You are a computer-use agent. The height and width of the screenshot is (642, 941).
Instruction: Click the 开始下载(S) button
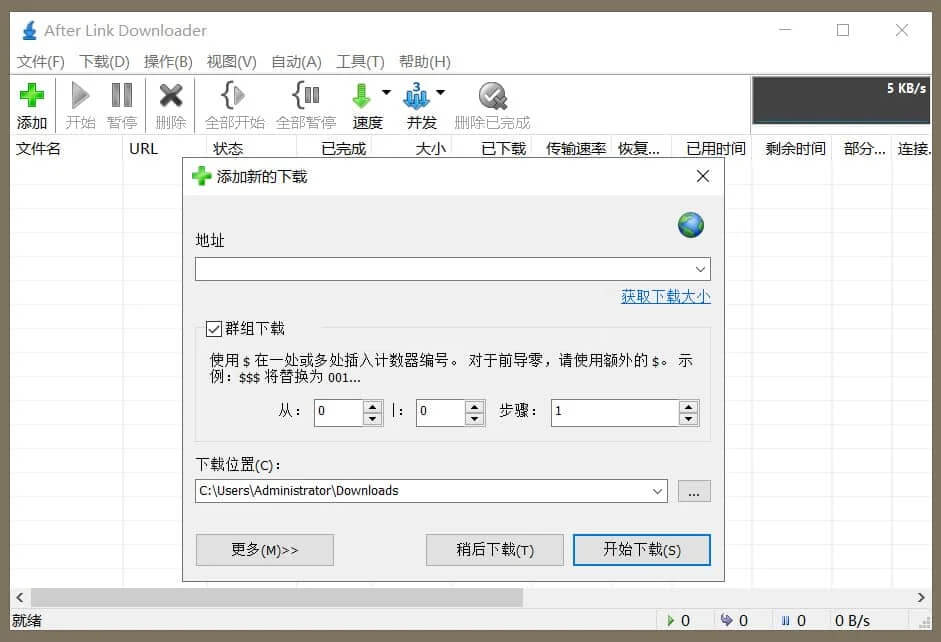(x=642, y=549)
